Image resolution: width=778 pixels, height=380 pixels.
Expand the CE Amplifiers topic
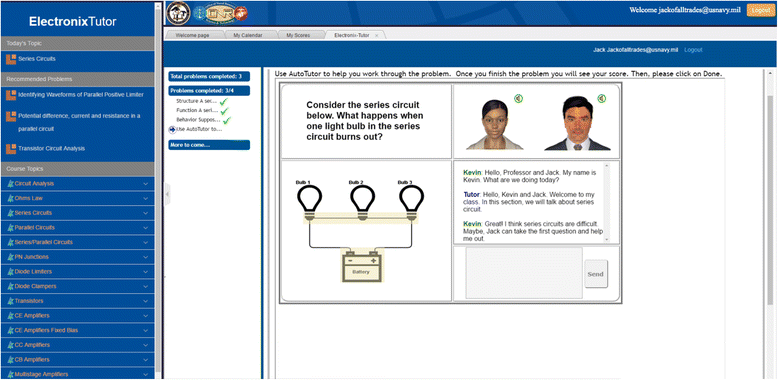click(x=145, y=316)
